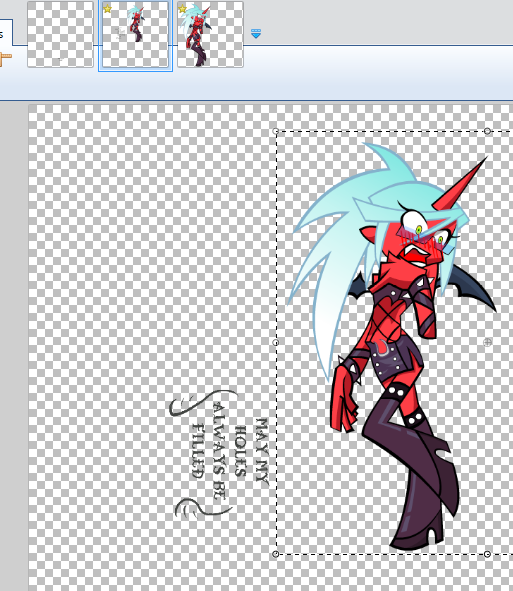Click the left-middle selection edge handle
This screenshot has width=513, height=591.
[276, 342]
